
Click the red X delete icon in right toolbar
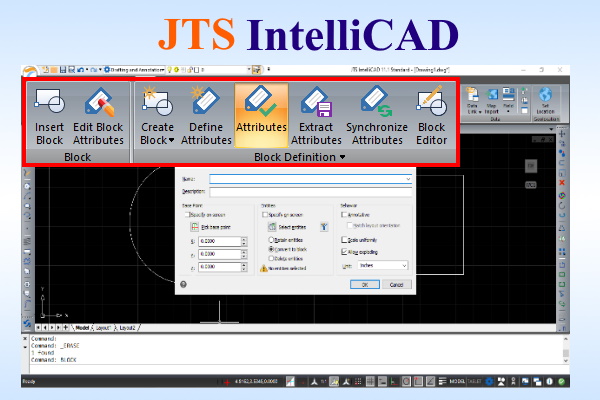coord(562,183)
